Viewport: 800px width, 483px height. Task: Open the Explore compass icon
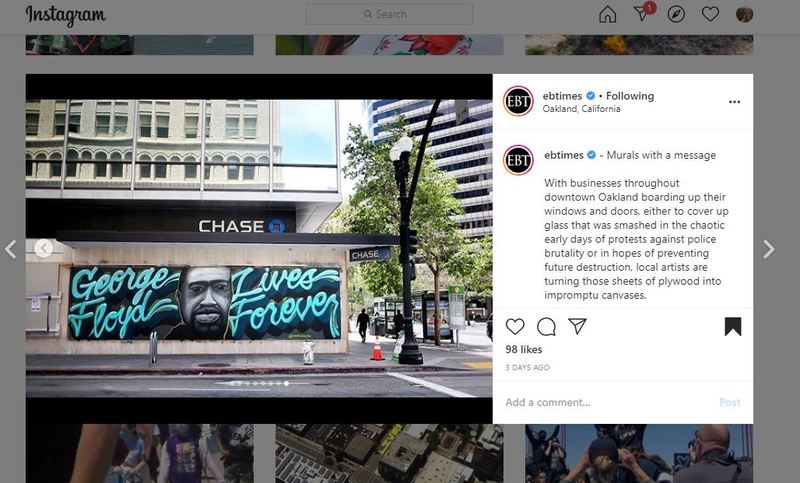pos(676,14)
